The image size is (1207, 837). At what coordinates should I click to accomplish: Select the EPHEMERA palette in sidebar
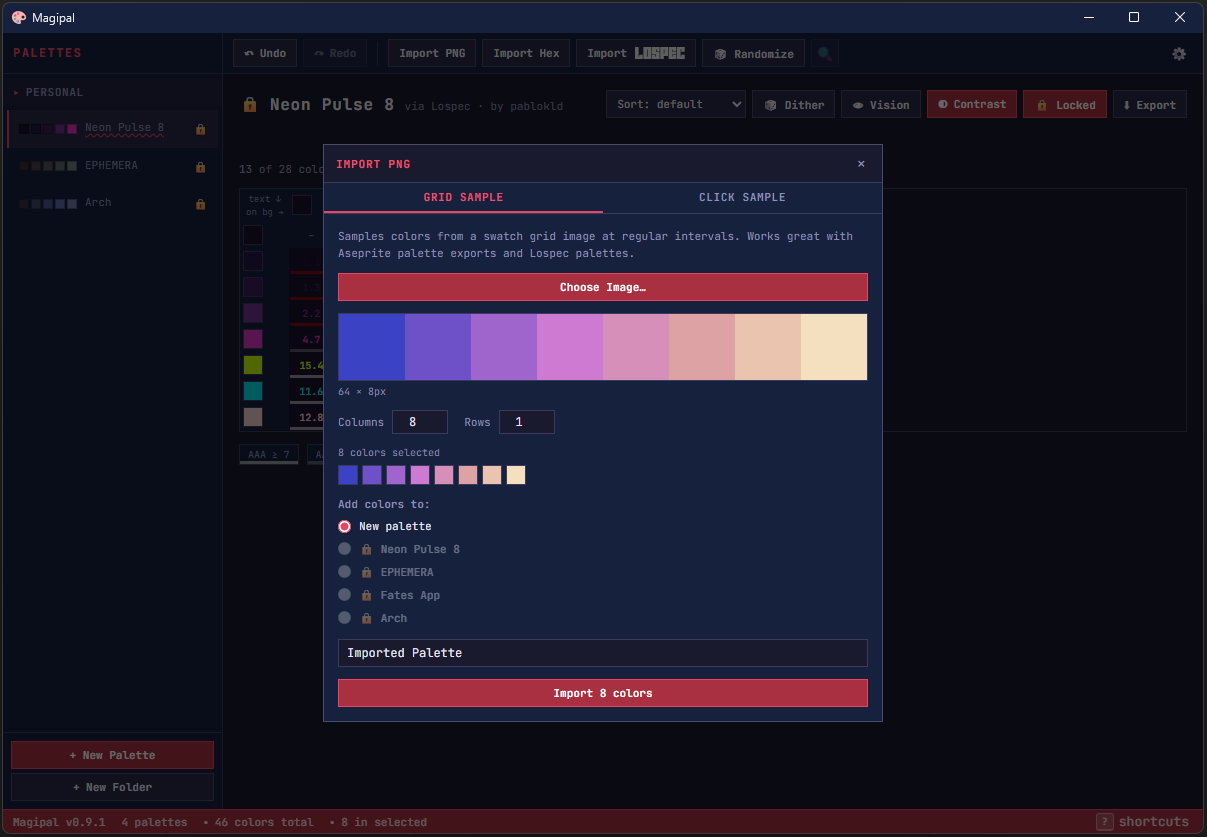[112, 165]
